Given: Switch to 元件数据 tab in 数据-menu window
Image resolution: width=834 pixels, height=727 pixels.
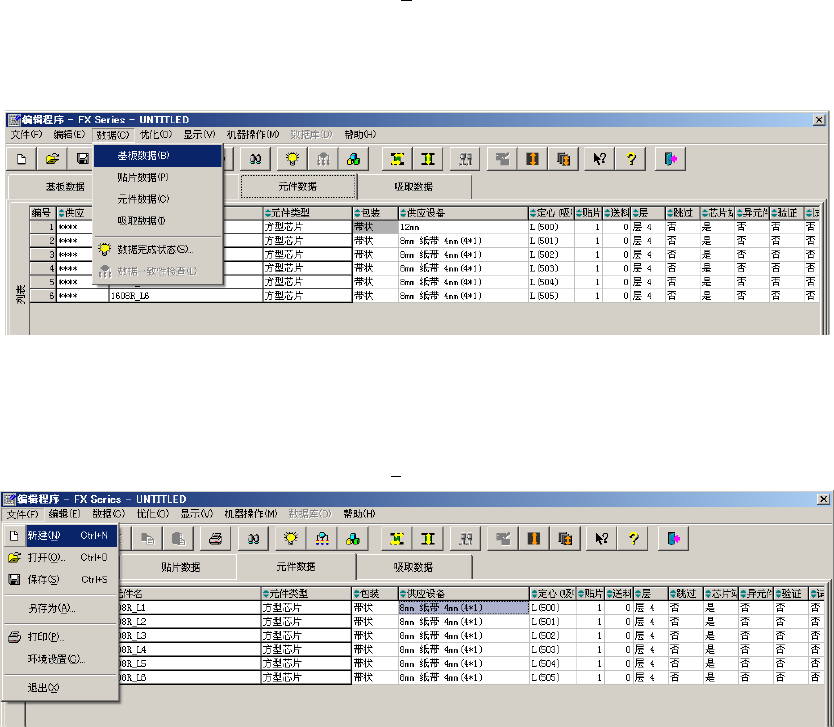Looking at the screenshot, I should pos(298,187).
